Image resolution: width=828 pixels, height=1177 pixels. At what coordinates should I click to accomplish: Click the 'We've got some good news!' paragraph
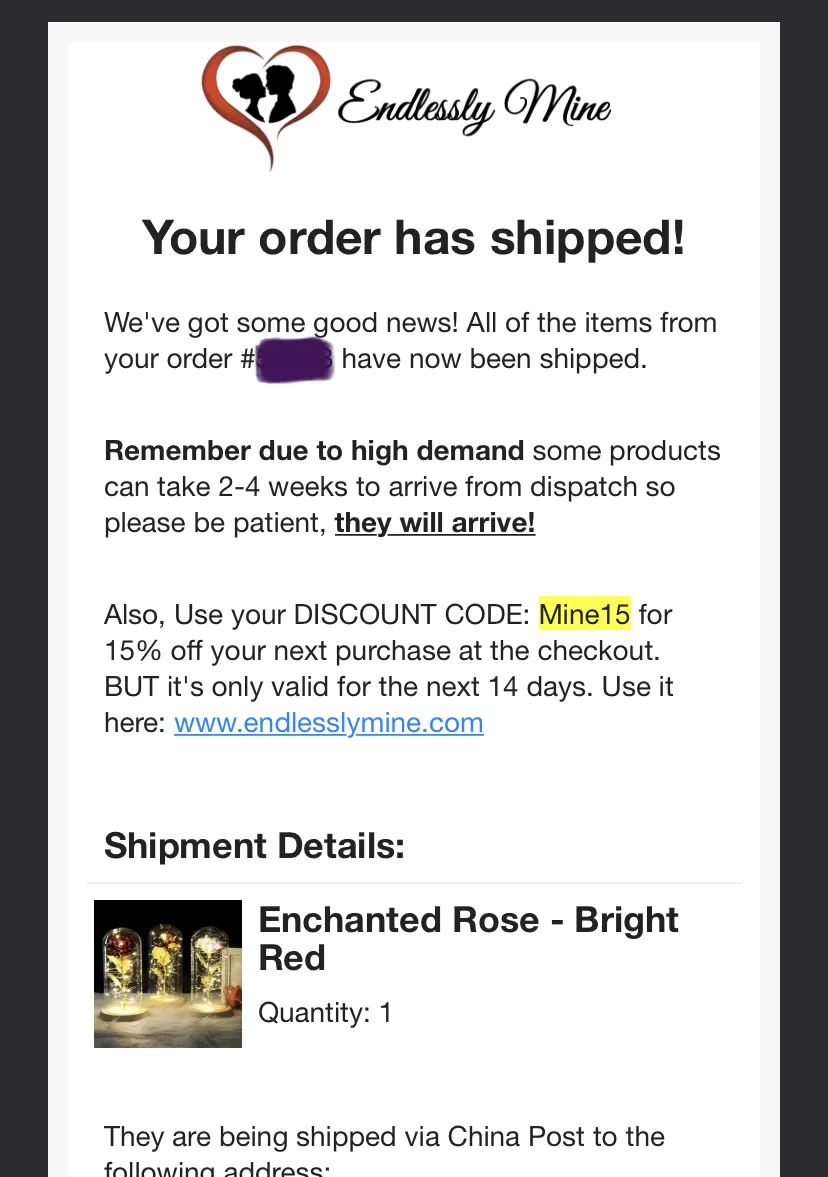(411, 341)
